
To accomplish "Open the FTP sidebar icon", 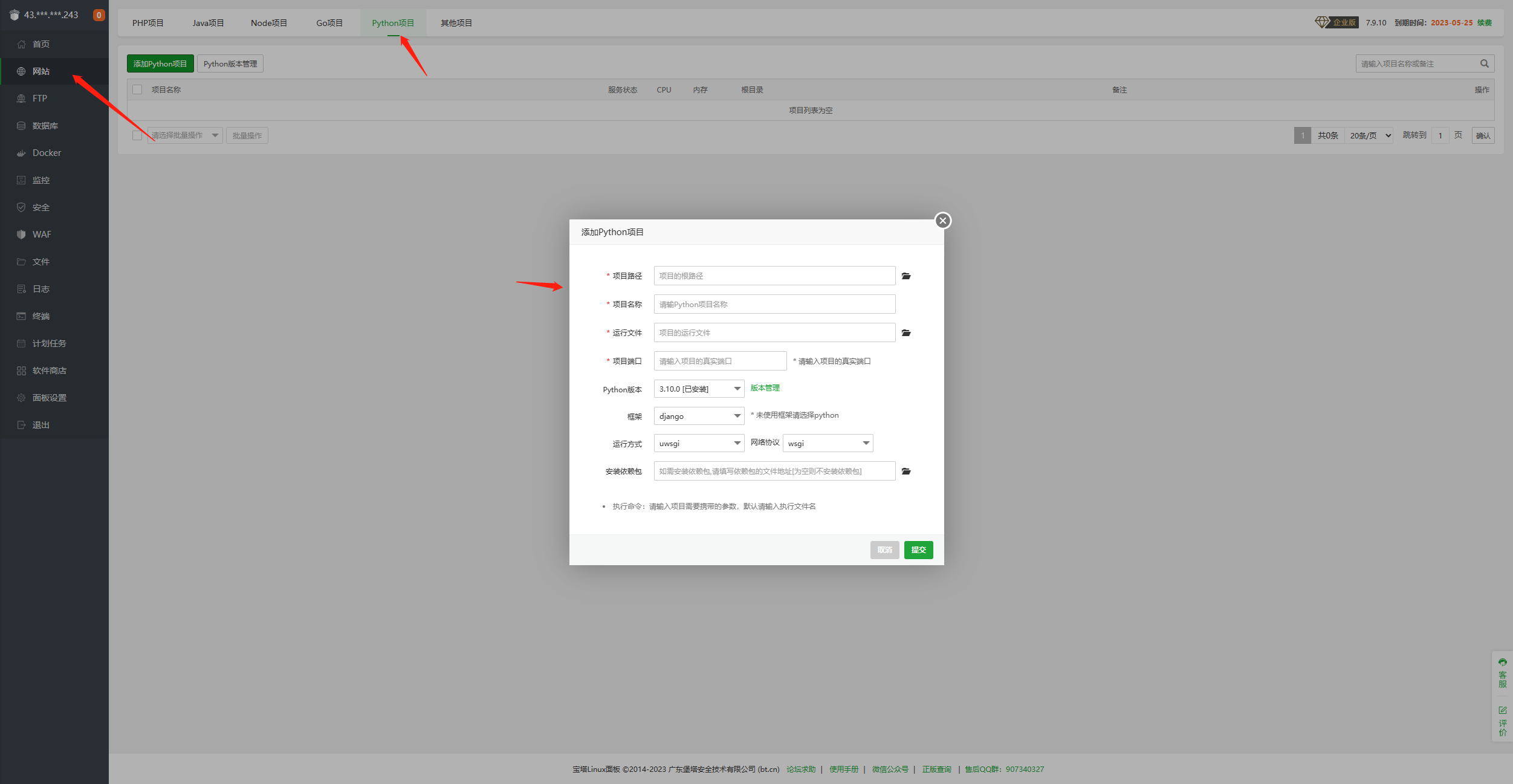I will 21,99.
